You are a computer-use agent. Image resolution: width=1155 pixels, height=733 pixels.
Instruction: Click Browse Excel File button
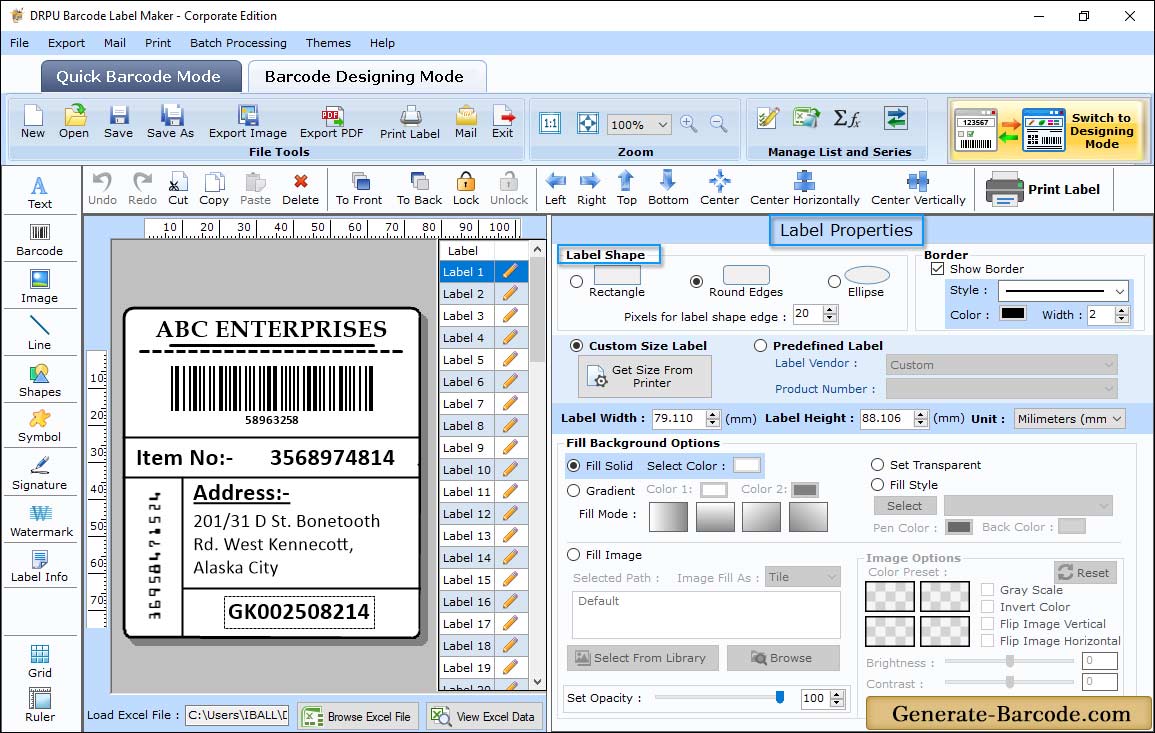pos(358,716)
